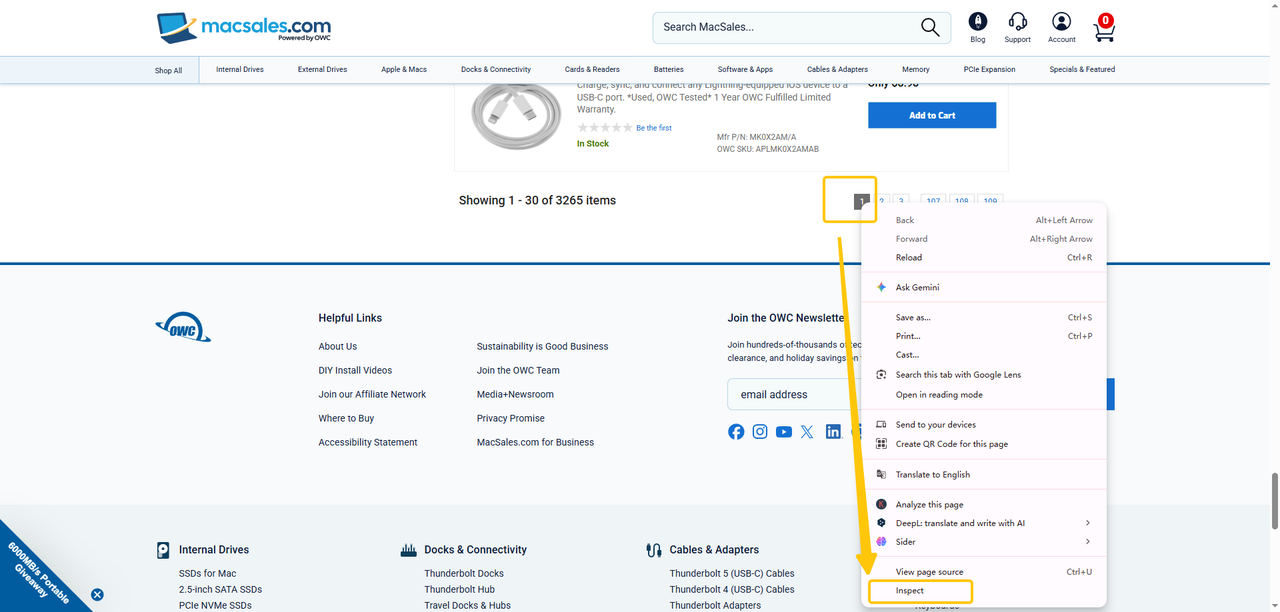This screenshot has height=612, width=1280.
Task: Open the shopping cart icon
Action: pos(1104,27)
